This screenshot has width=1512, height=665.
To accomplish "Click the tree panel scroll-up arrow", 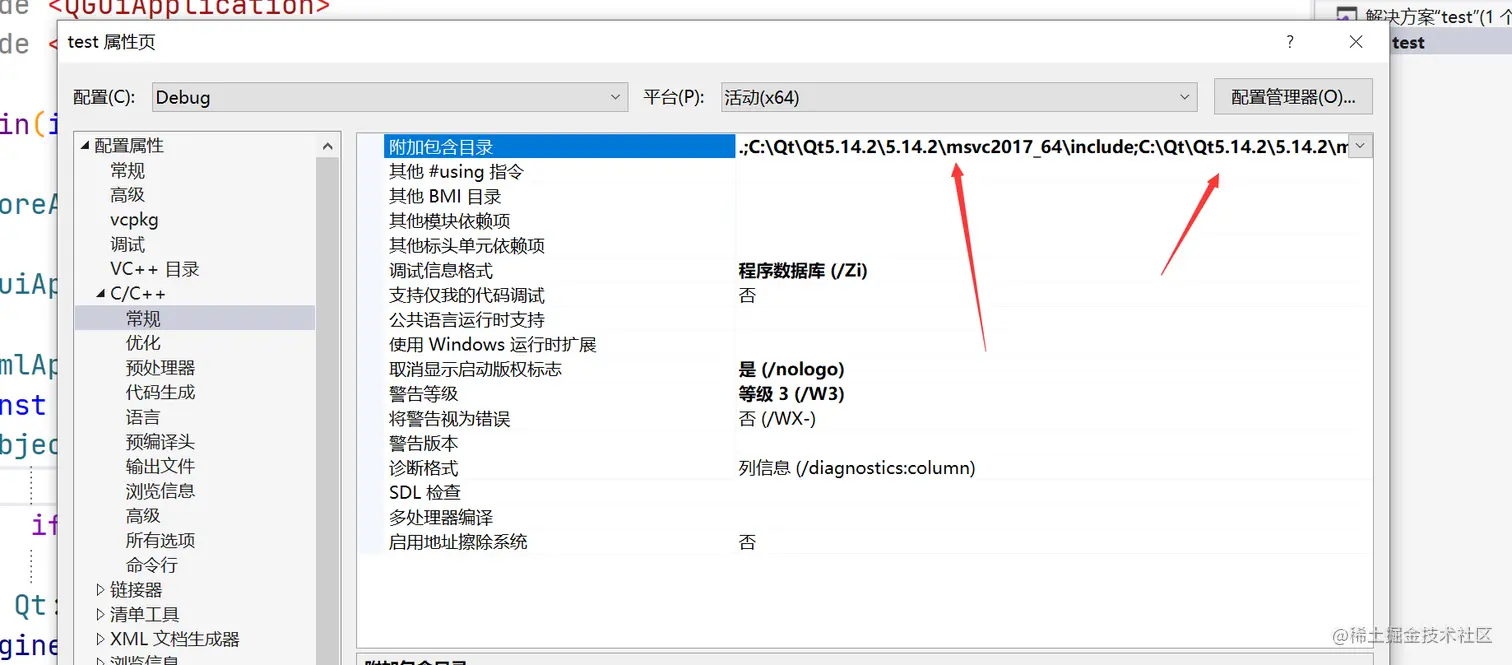I will (328, 146).
